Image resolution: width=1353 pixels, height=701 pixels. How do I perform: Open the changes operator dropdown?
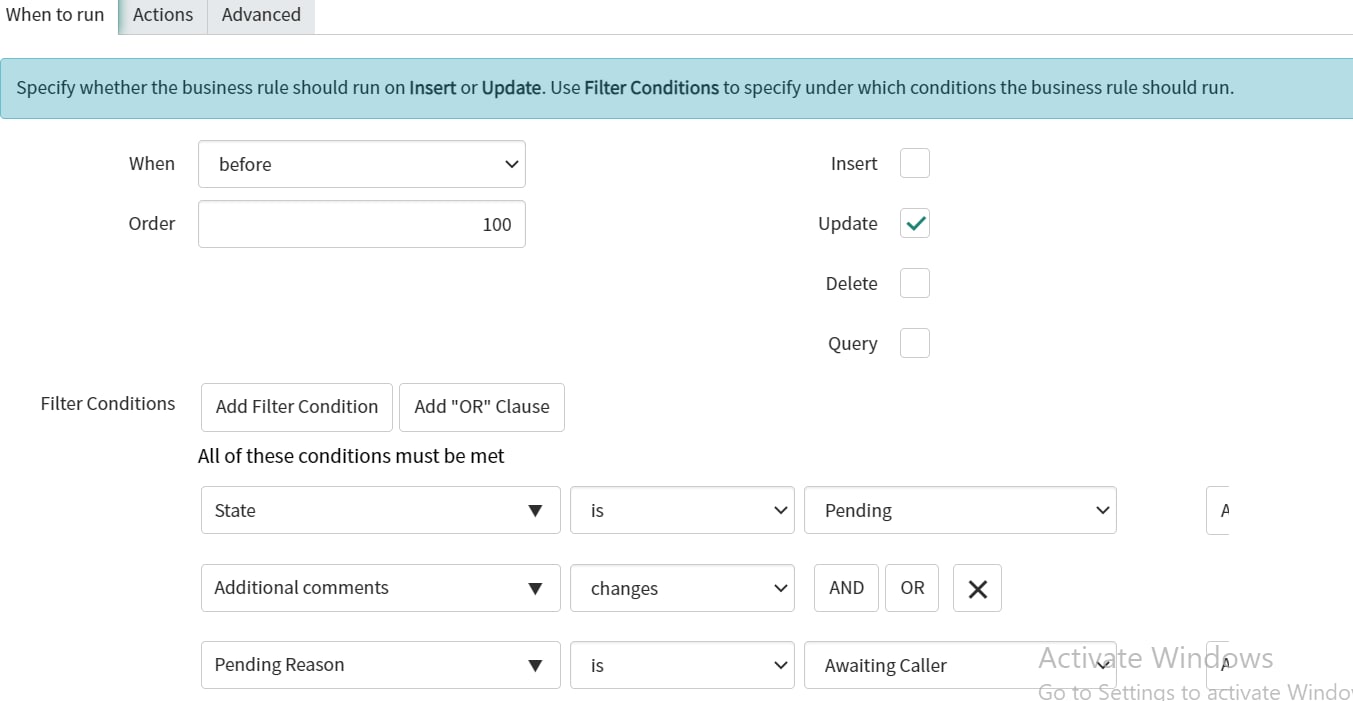[x=682, y=588]
